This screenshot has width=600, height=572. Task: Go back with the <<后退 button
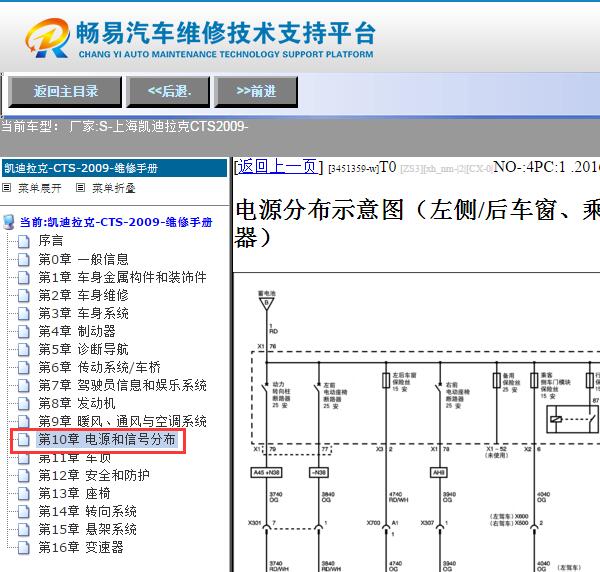pos(168,92)
